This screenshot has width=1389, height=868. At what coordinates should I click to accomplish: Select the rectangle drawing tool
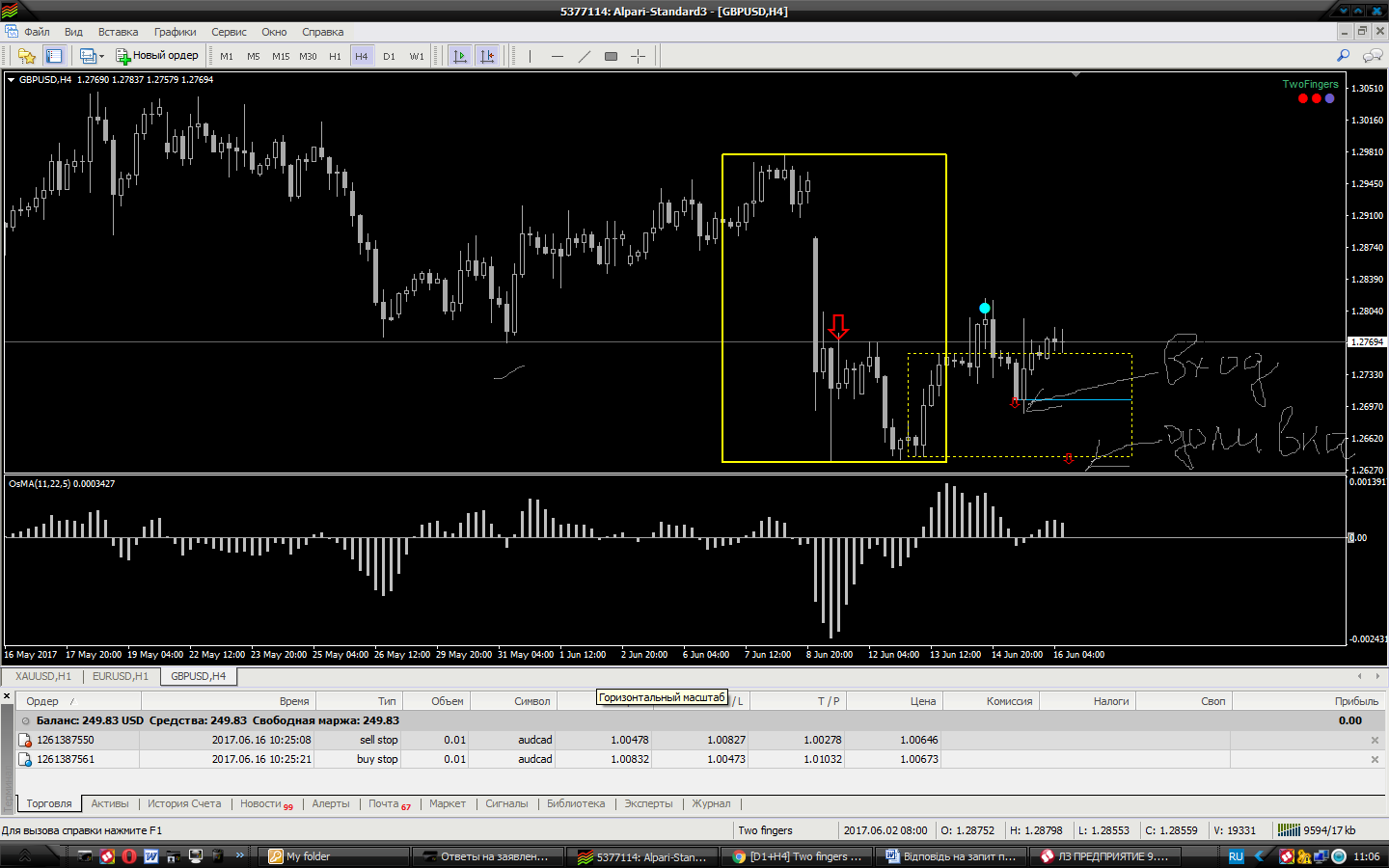click(611, 56)
